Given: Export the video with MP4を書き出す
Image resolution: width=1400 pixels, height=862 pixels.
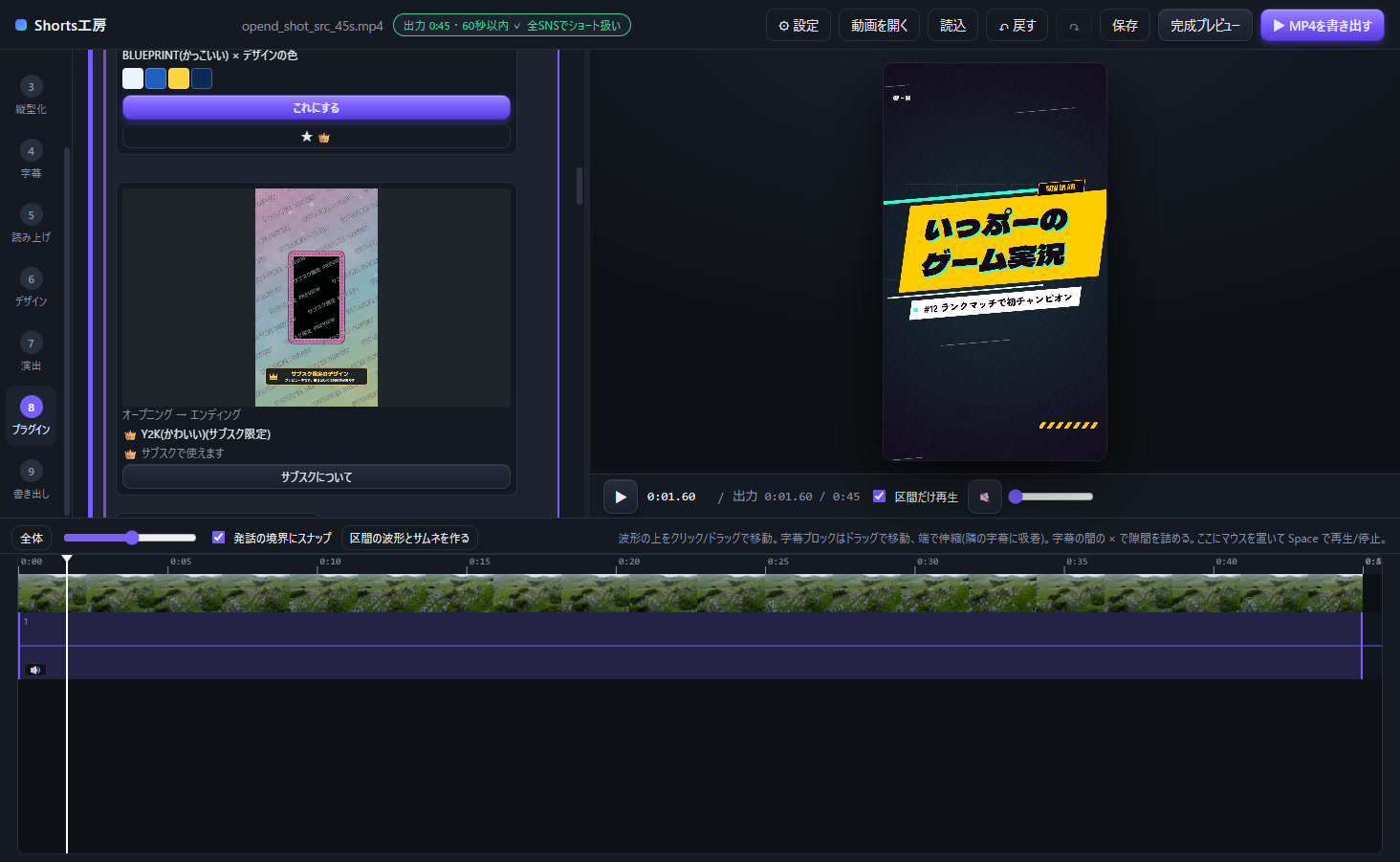Looking at the screenshot, I should (x=1323, y=26).
